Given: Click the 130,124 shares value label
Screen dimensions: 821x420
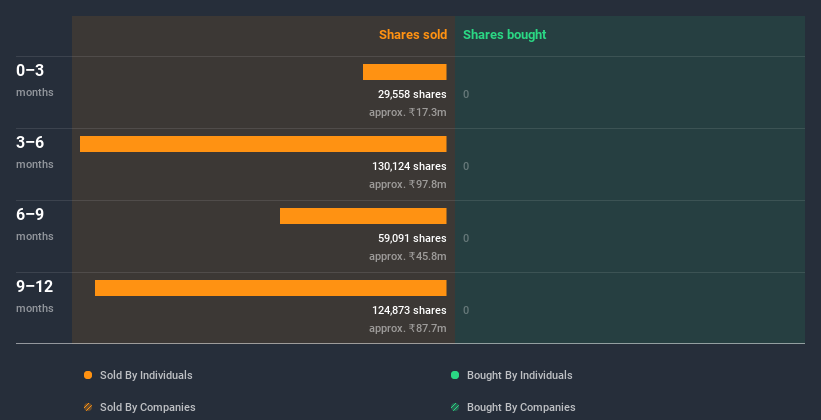Looking at the screenshot, I should click(409, 167).
